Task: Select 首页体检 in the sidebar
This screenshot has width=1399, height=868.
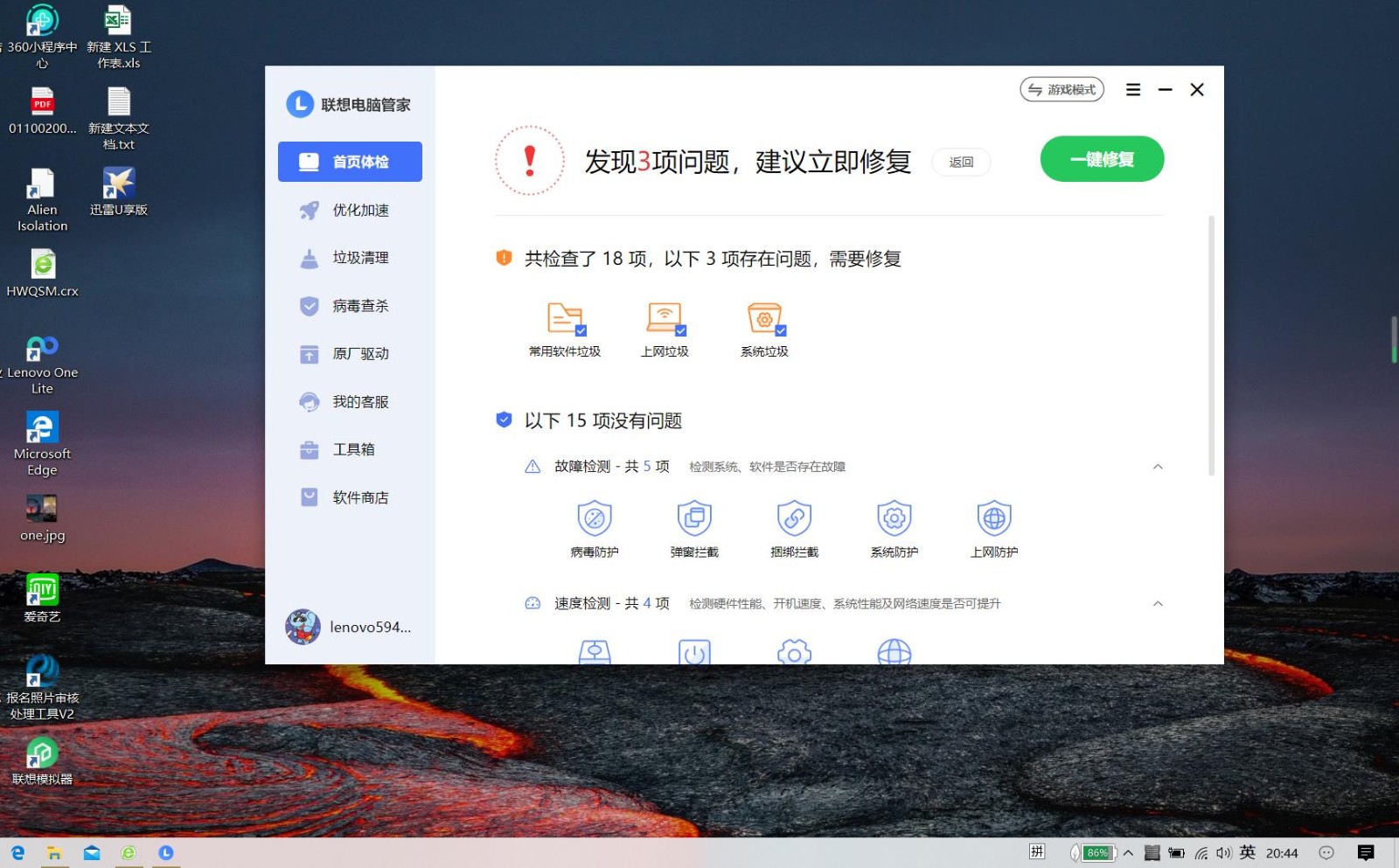Action: click(x=350, y=162)
